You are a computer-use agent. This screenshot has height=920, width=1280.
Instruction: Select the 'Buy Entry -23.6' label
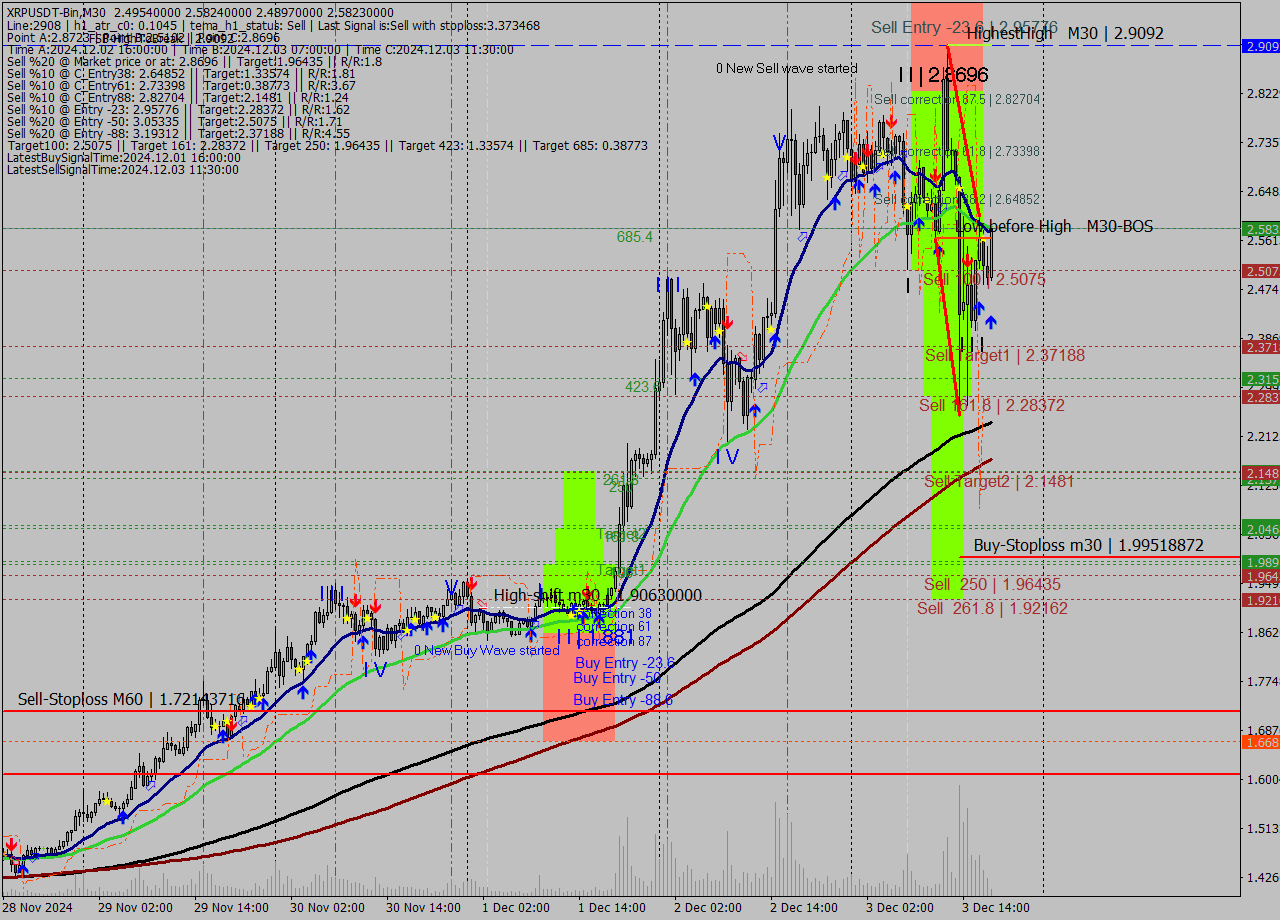[624, 663]
